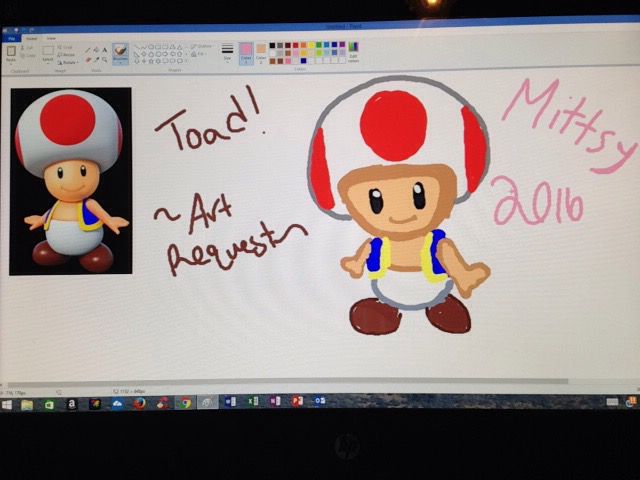Open PowerPoint from the taskbar
640x480 pixels.
tap(297, 401)
